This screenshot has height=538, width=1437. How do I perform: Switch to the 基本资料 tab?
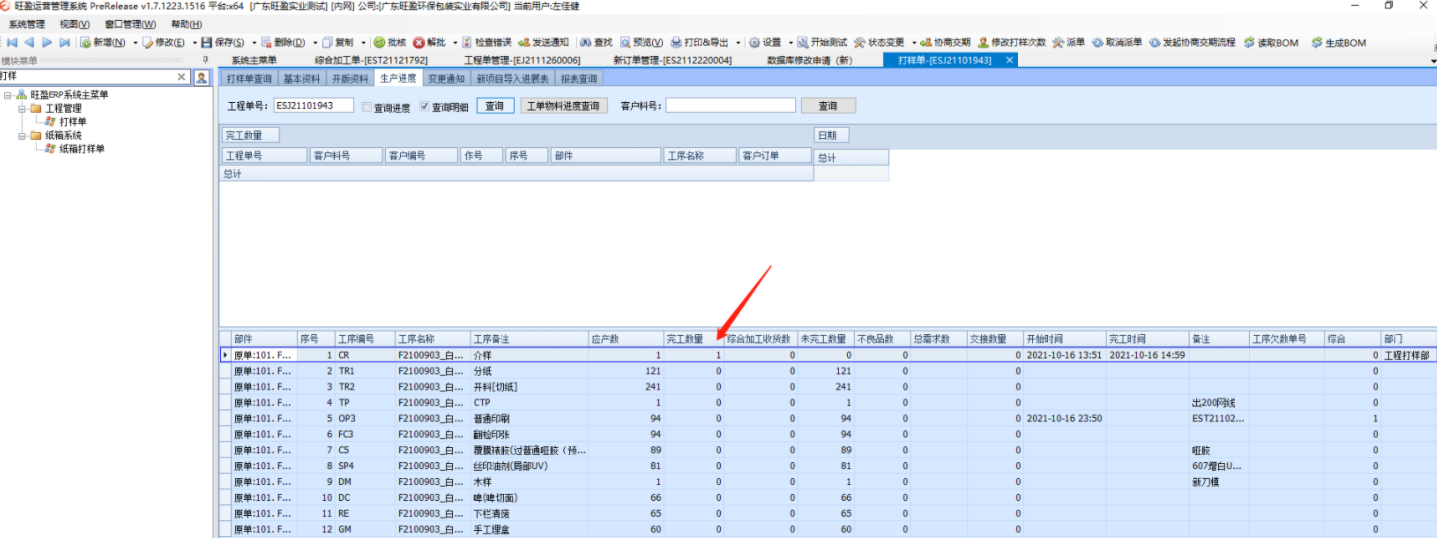(x=302, y=79)
